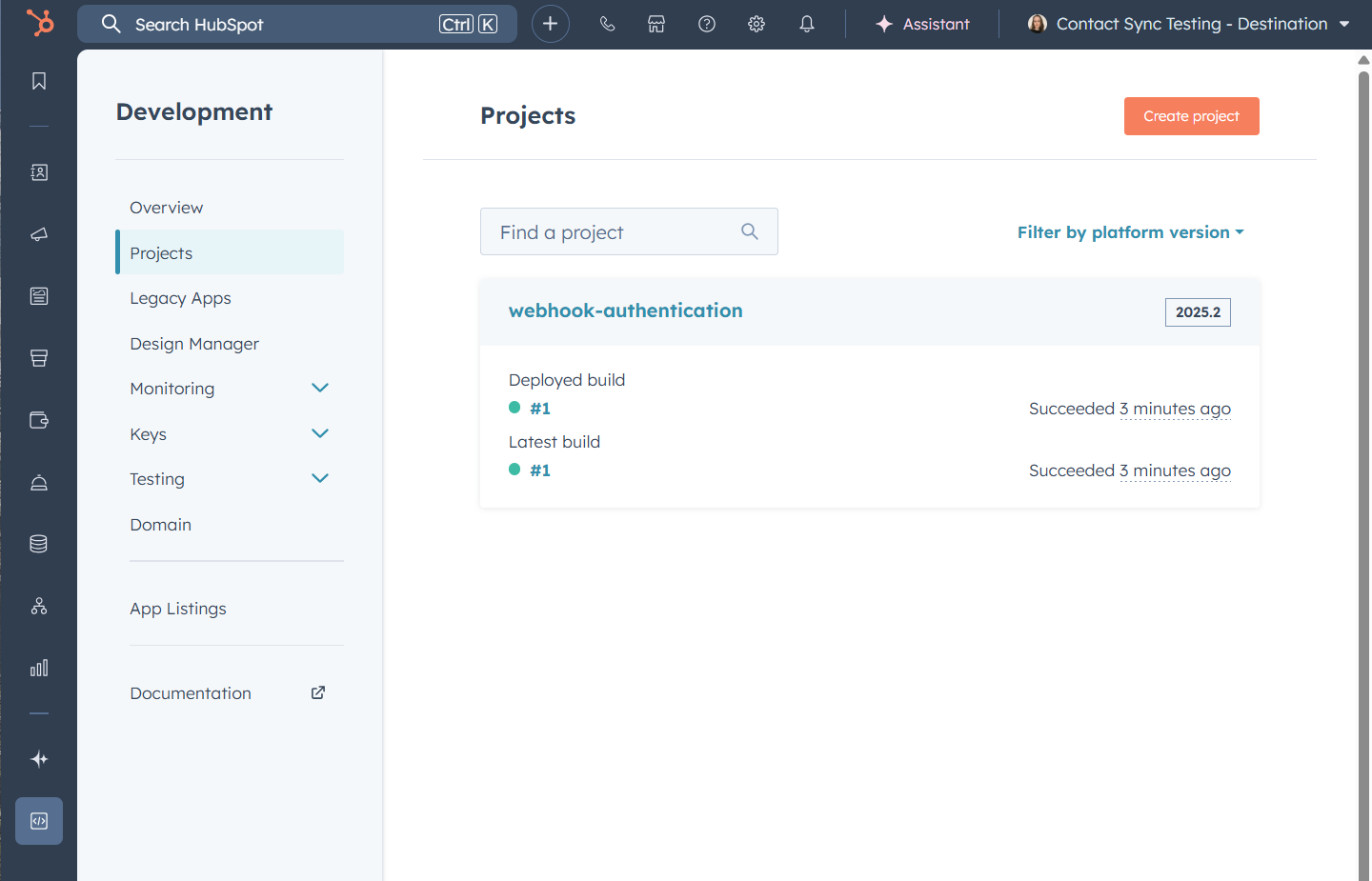Click the help question mark icon
The height and width of the screenshot is (881, 1372).
pyautogui.click(x=706, y=24)
